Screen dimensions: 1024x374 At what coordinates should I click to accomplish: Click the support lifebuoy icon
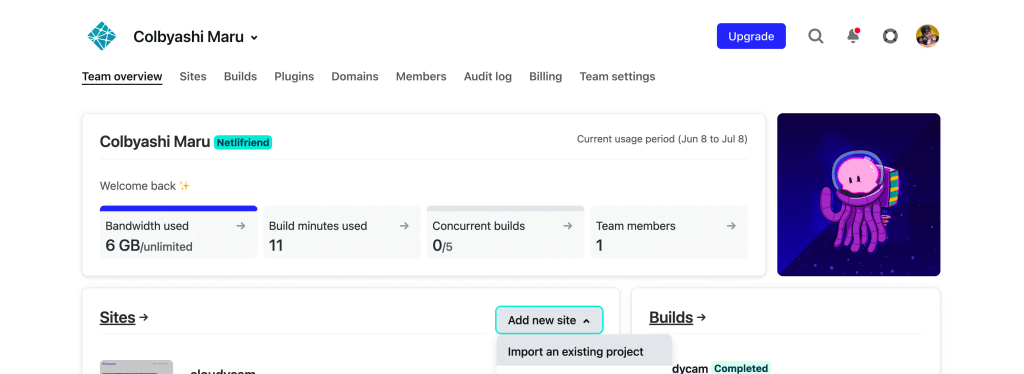(890, 37)
